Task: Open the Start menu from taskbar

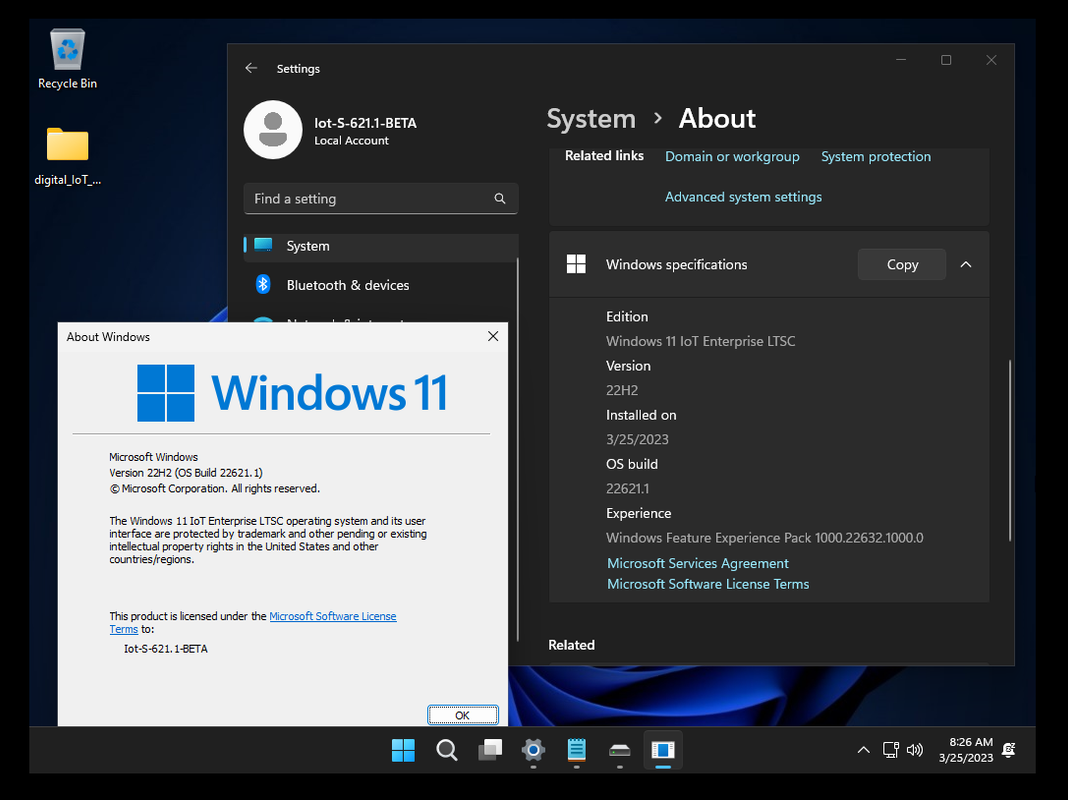Action: pos(403,750)
